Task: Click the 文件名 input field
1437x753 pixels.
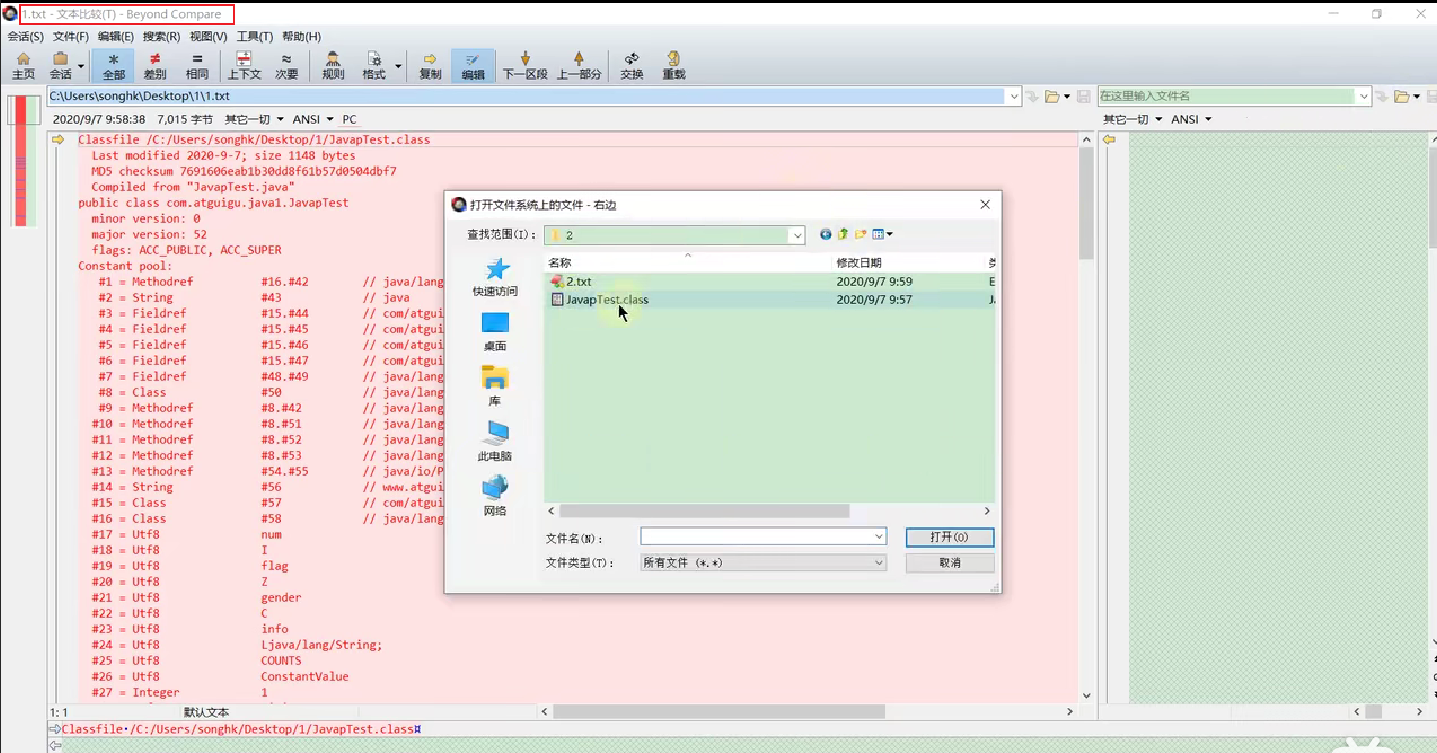Action: point(763,537)
